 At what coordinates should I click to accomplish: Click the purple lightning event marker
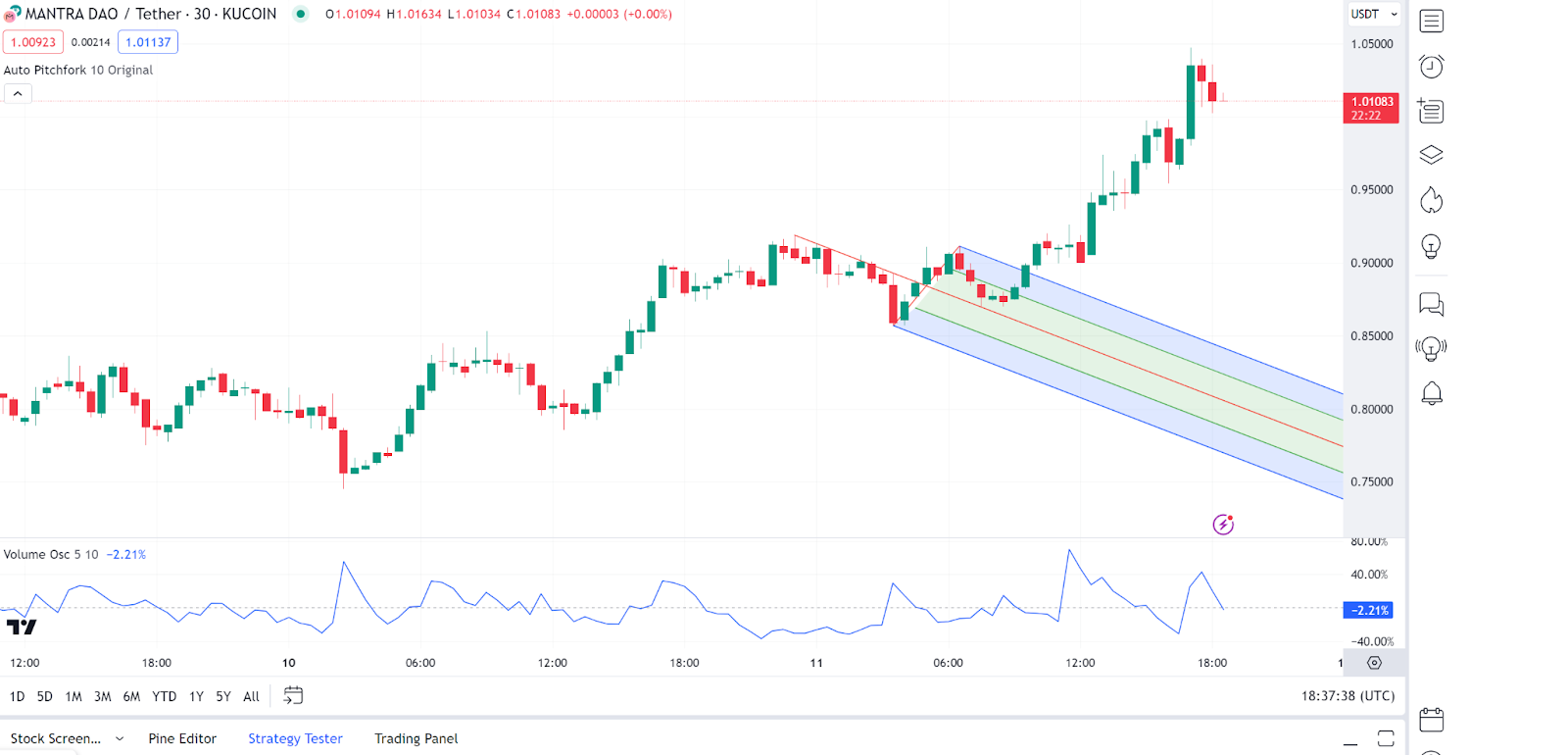pyautogui.click(x=1223, y=525)
